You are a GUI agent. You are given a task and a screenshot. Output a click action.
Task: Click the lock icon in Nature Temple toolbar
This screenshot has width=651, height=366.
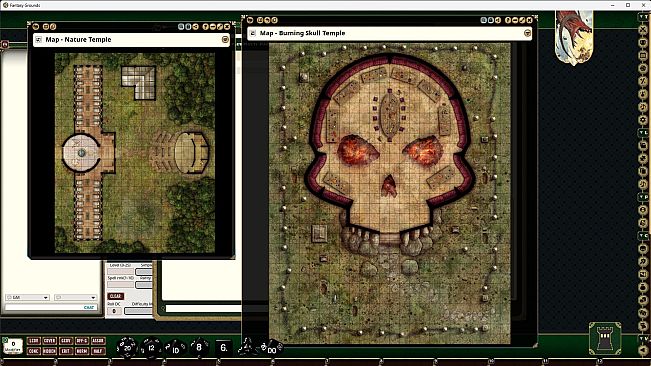point(188,27)
